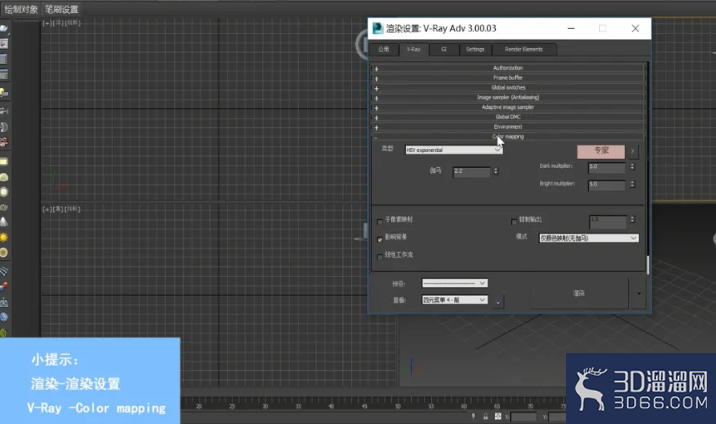Click the front viewport [前] view label
Image resolution: width=716 pixels, height=424 pixels.
click(x=59, y=209)
